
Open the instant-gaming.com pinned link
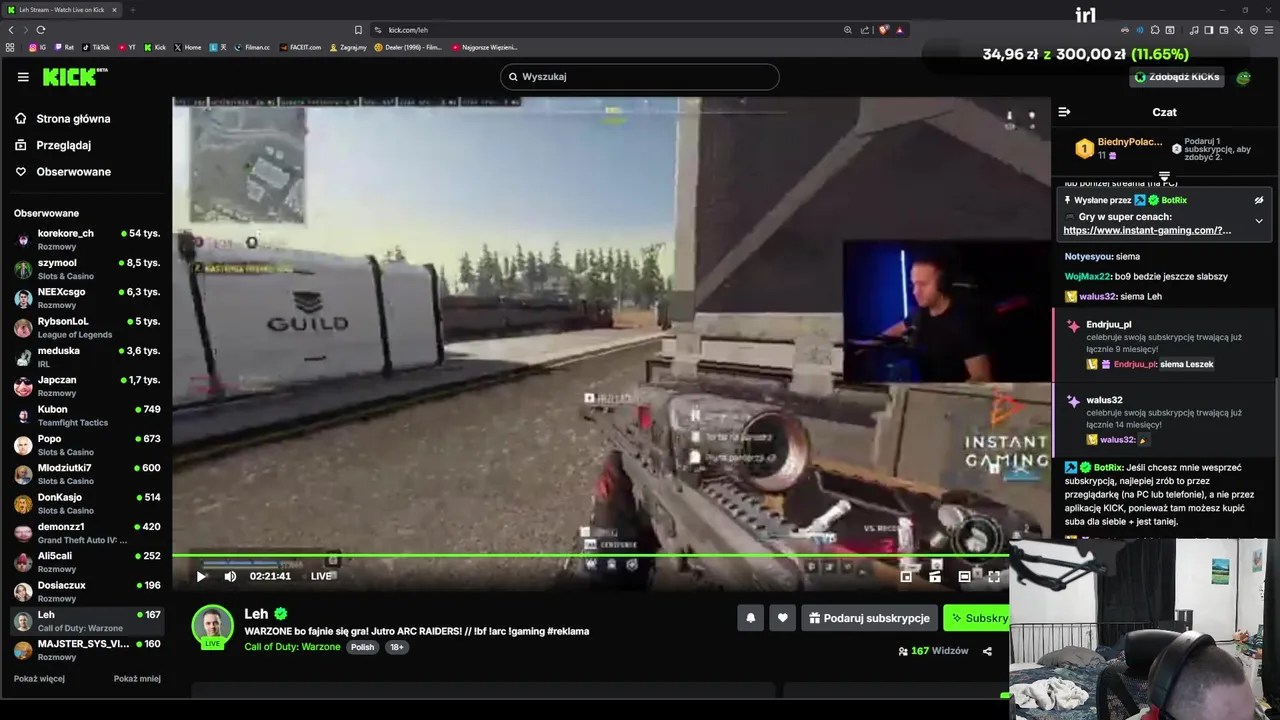pos(1147,230)
